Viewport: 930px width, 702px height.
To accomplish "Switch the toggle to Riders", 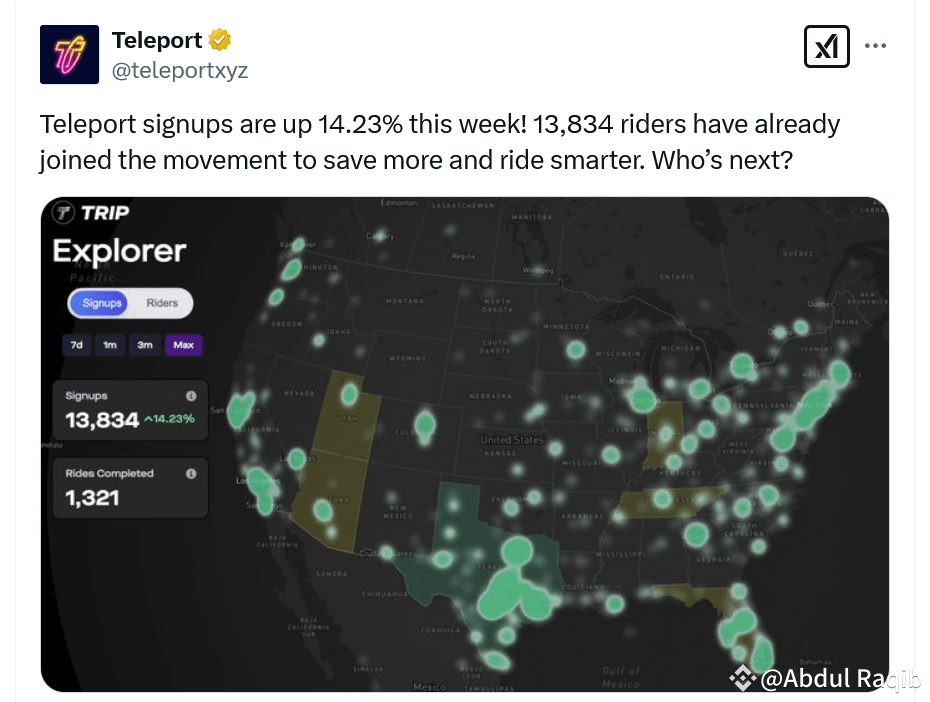I will [162, 303].
